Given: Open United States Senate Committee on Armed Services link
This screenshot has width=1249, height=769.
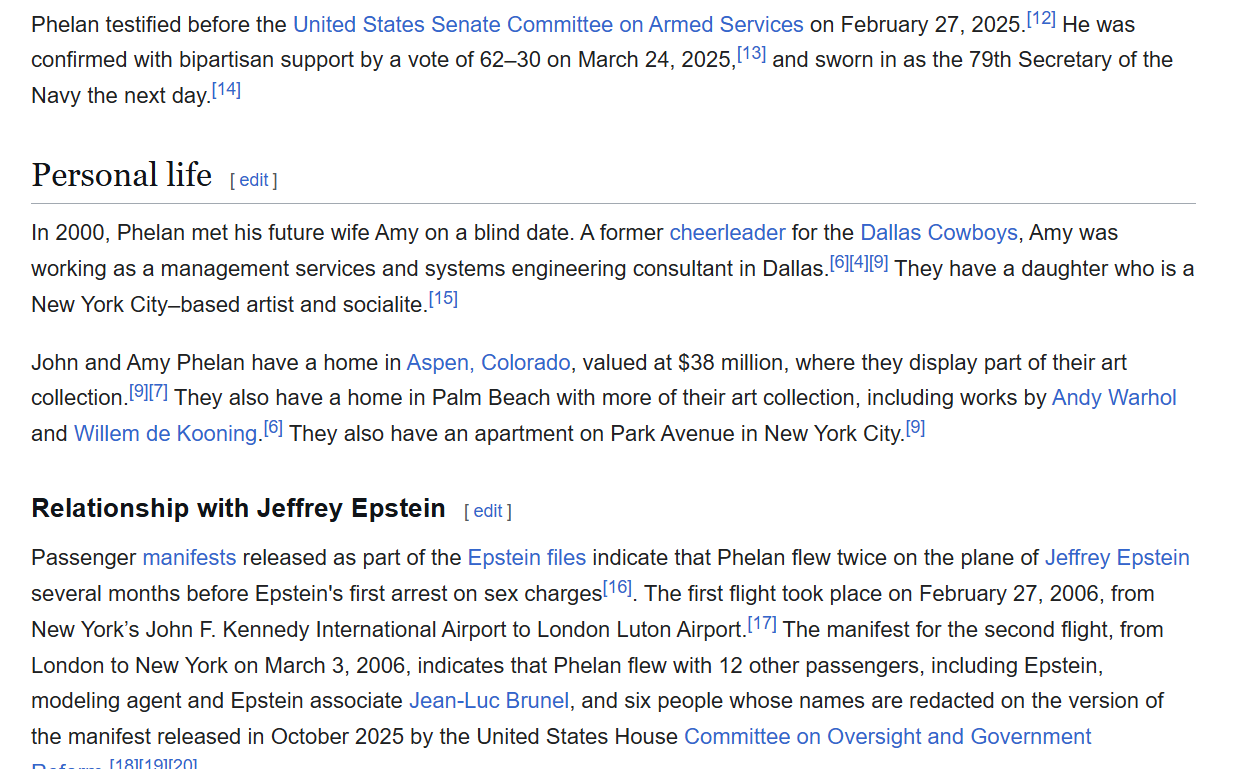Looking at the screenshot, I should click(x=548, y=24).
